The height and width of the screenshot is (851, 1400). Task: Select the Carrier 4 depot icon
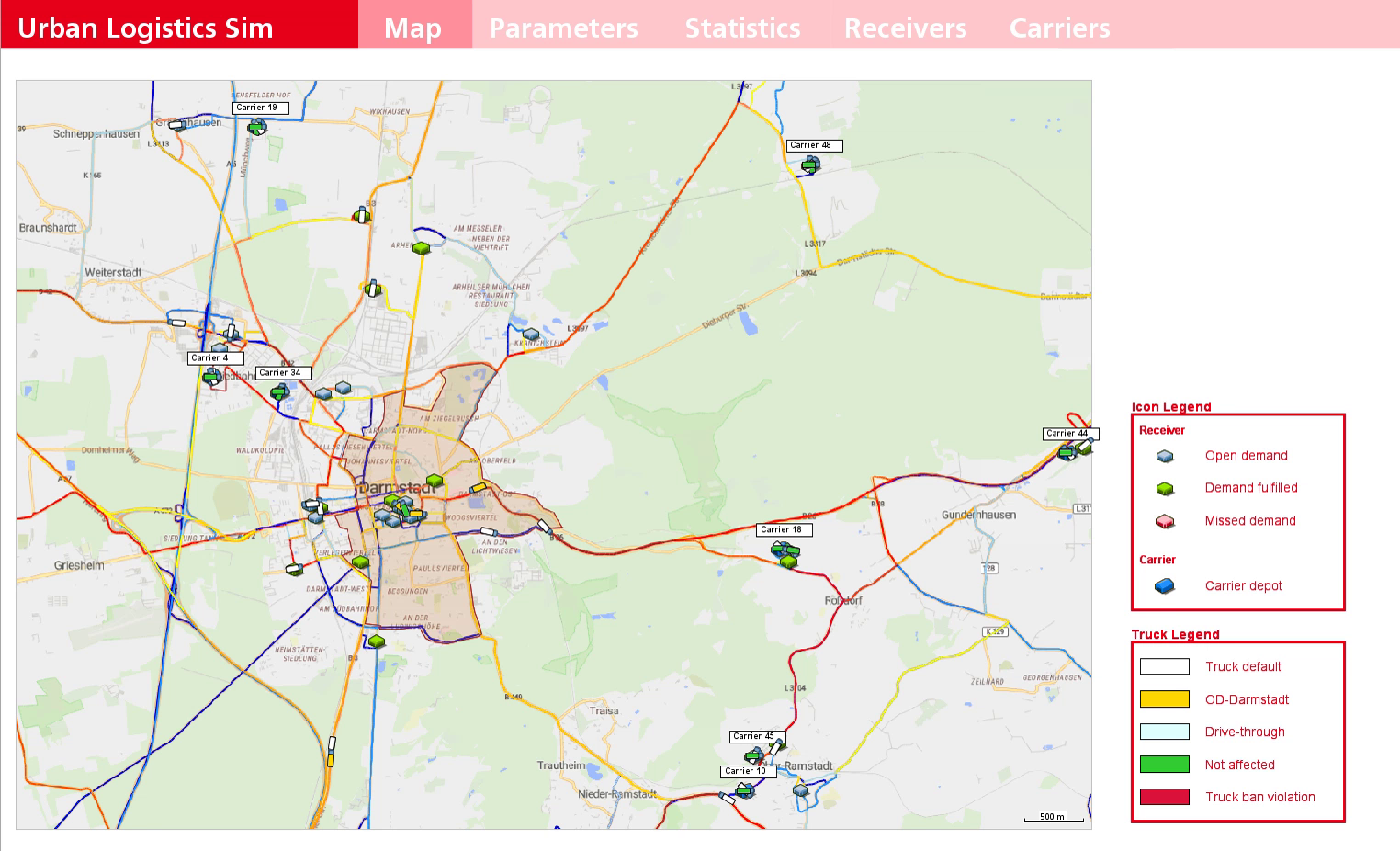pyautogui.click(x=212, y=376)
